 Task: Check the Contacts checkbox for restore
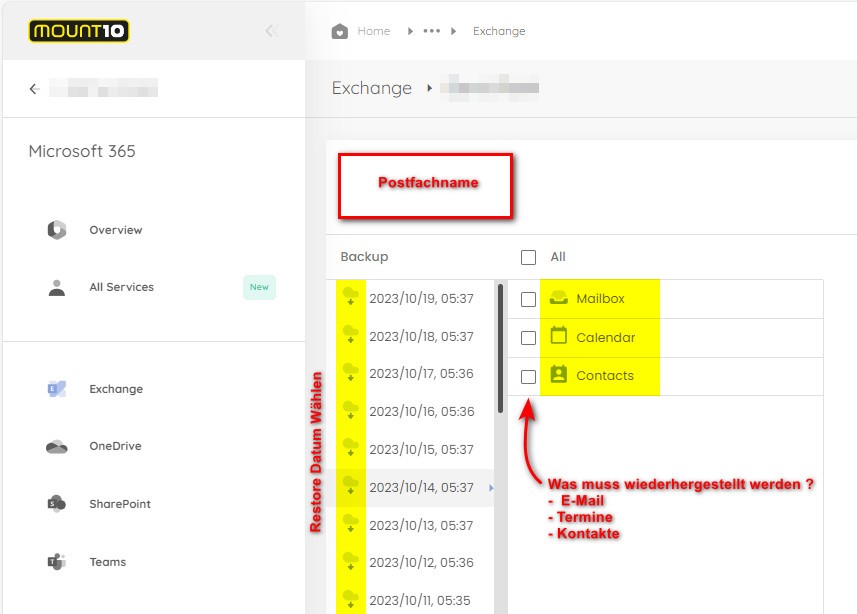527,376
